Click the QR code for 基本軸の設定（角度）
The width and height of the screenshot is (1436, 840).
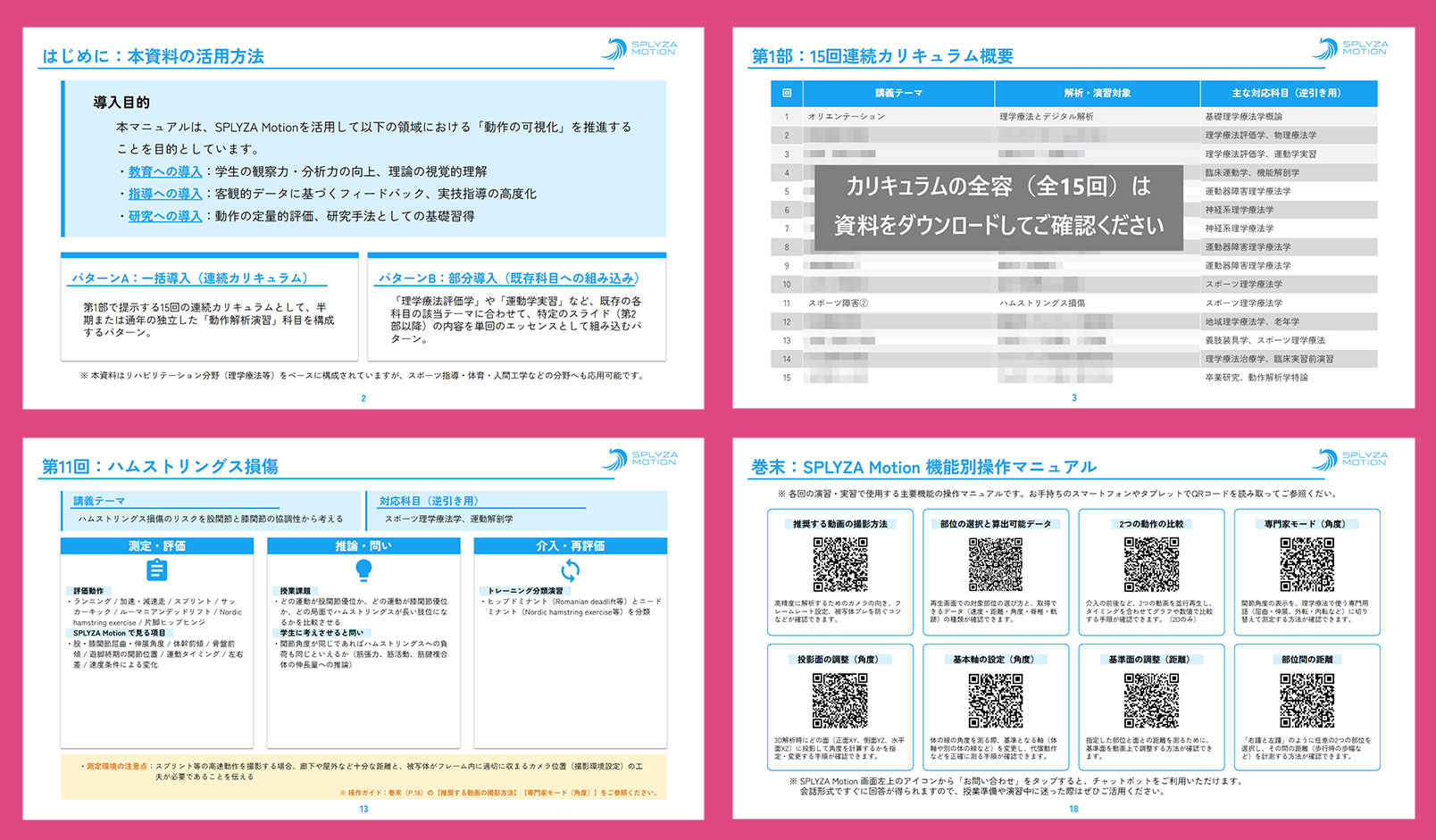[996, 701]
